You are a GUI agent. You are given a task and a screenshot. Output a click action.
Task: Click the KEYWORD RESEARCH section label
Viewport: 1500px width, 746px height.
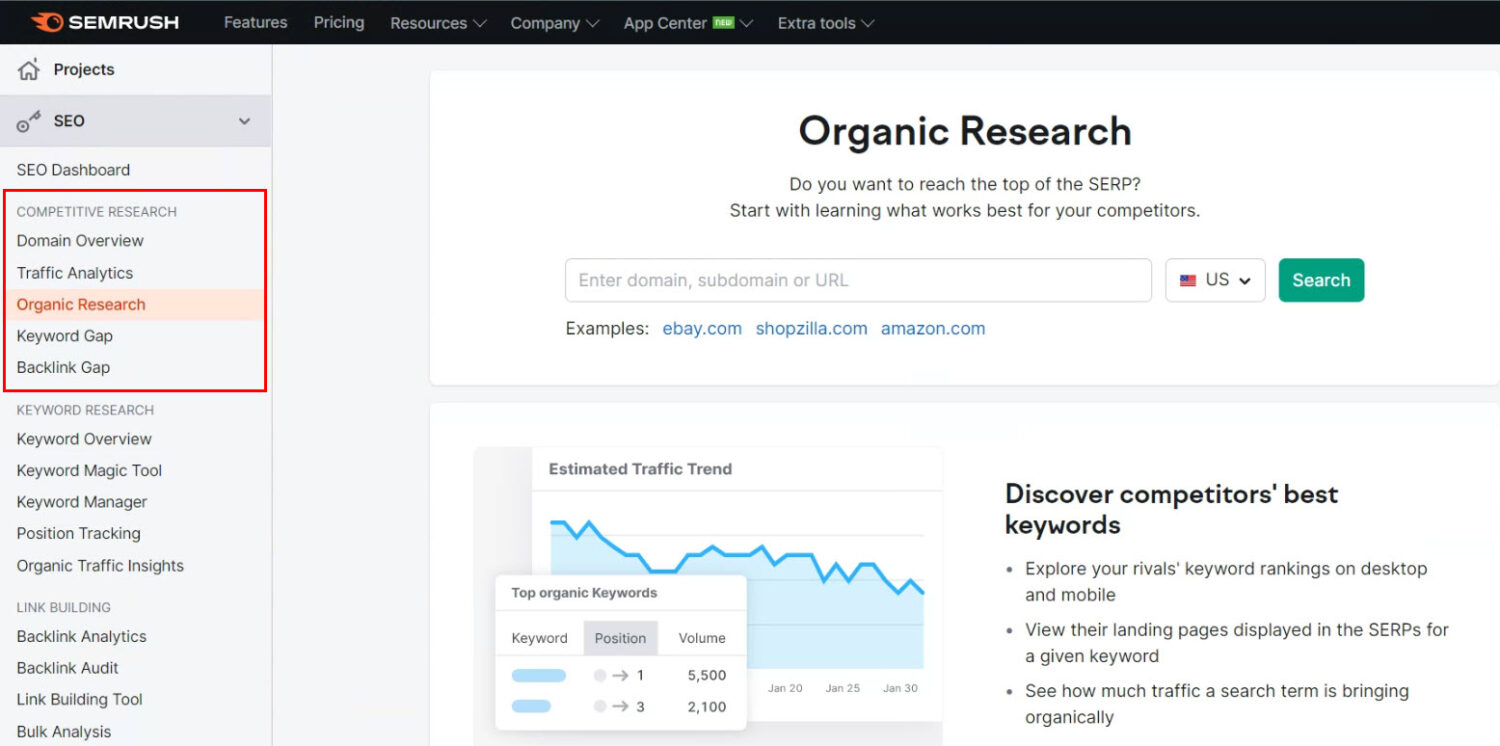[85, 410]
